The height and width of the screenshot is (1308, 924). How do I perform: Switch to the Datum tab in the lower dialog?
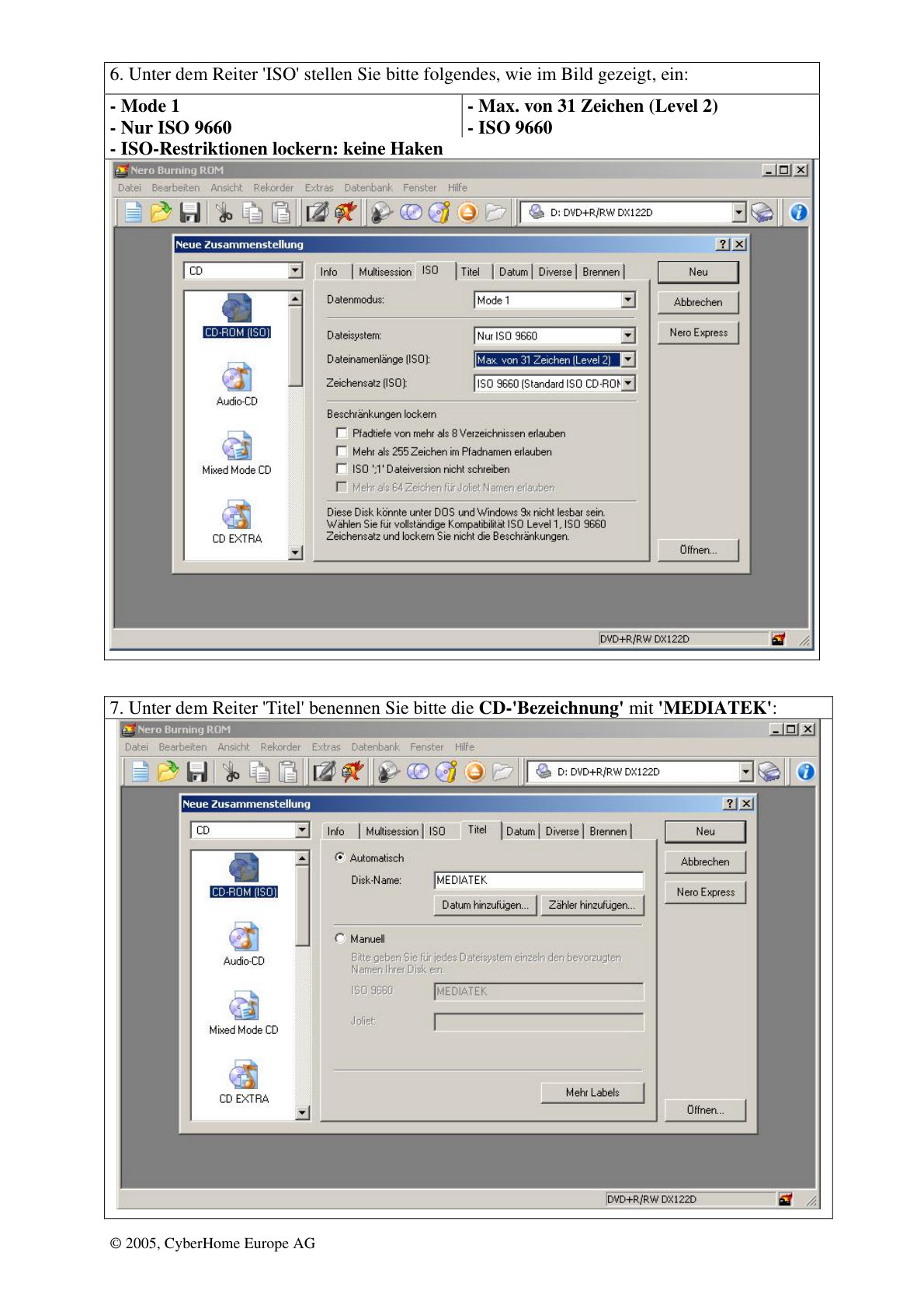(x=520, y=831)
